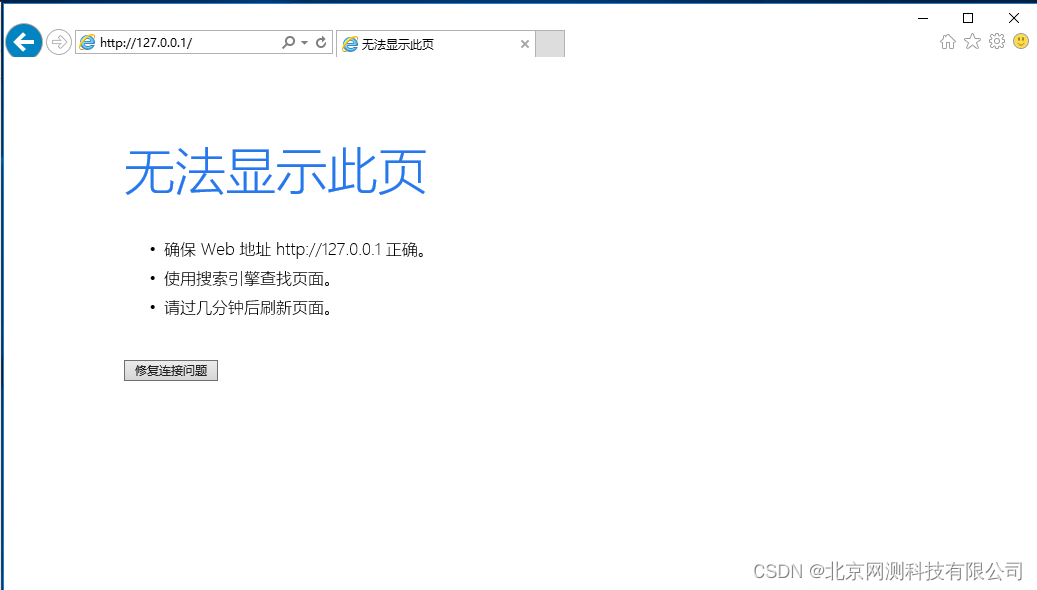Click the blue Back navigation arrow
This screenshot has height=590, width=1037.
point(23,41)
